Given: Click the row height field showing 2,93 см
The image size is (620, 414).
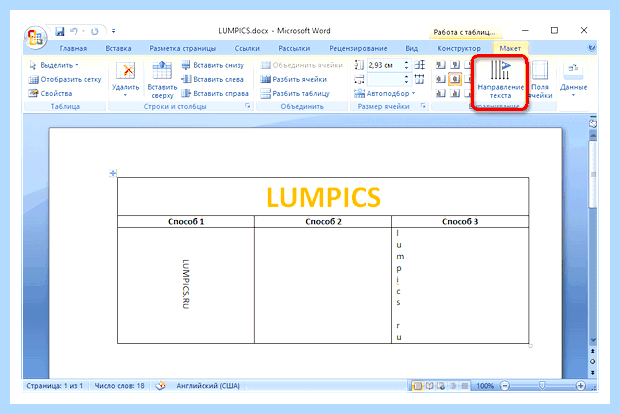Looking at the screenshot, I should [x=384, y=65].
